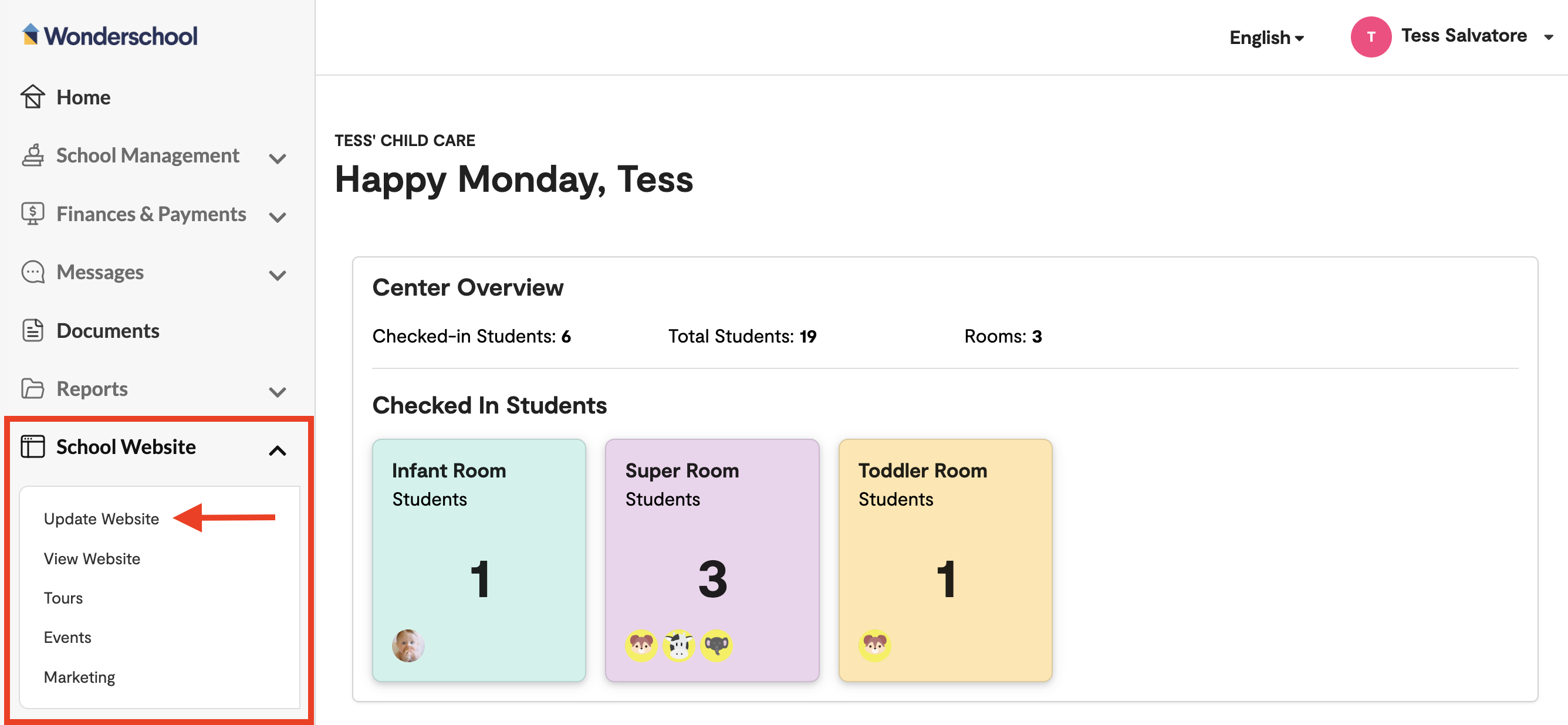Click the Home house icon
This screenshot has width=1568, height=725.
coord(33,97)
